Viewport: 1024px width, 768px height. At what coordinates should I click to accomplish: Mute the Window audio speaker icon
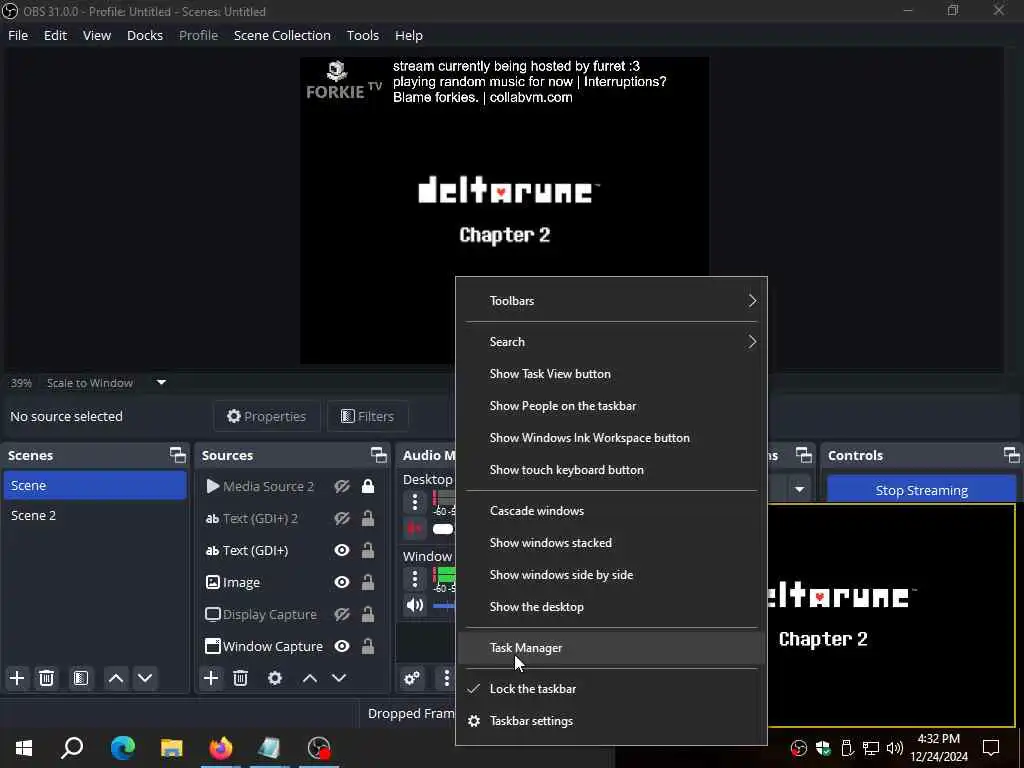(415, 605)
